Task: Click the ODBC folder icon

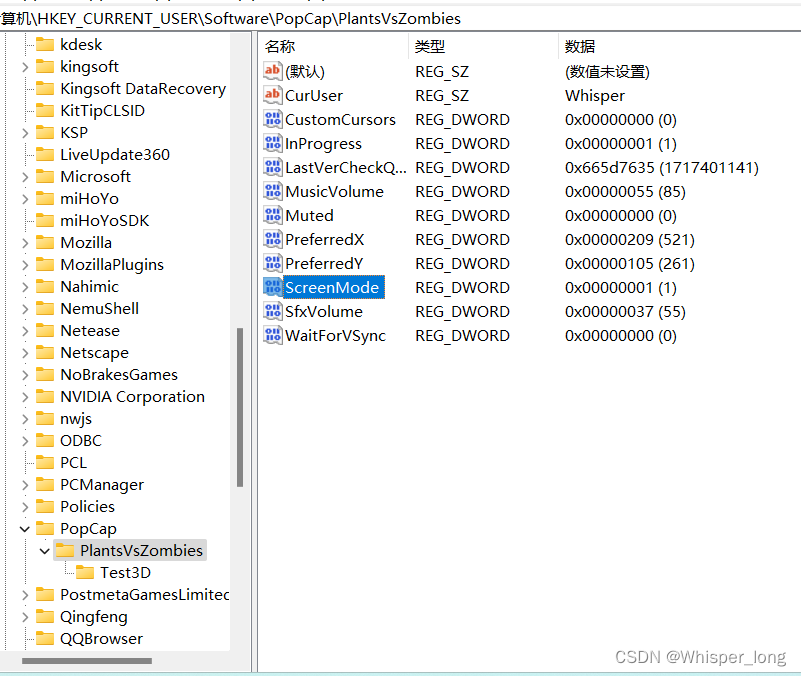Action: pyautogui.click(x=45, y=440)
